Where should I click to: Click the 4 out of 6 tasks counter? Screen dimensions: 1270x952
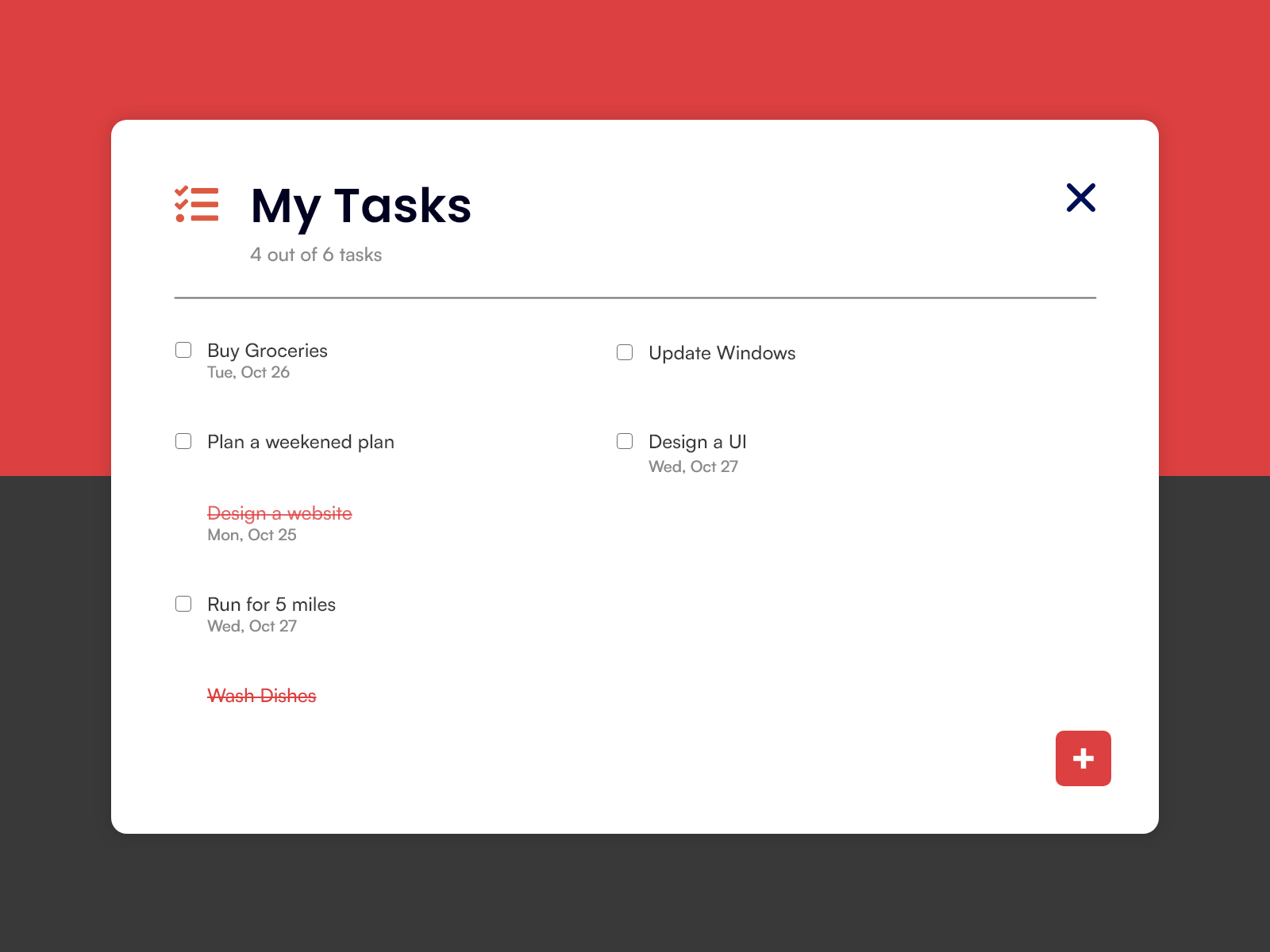click(x=316, y=255)
